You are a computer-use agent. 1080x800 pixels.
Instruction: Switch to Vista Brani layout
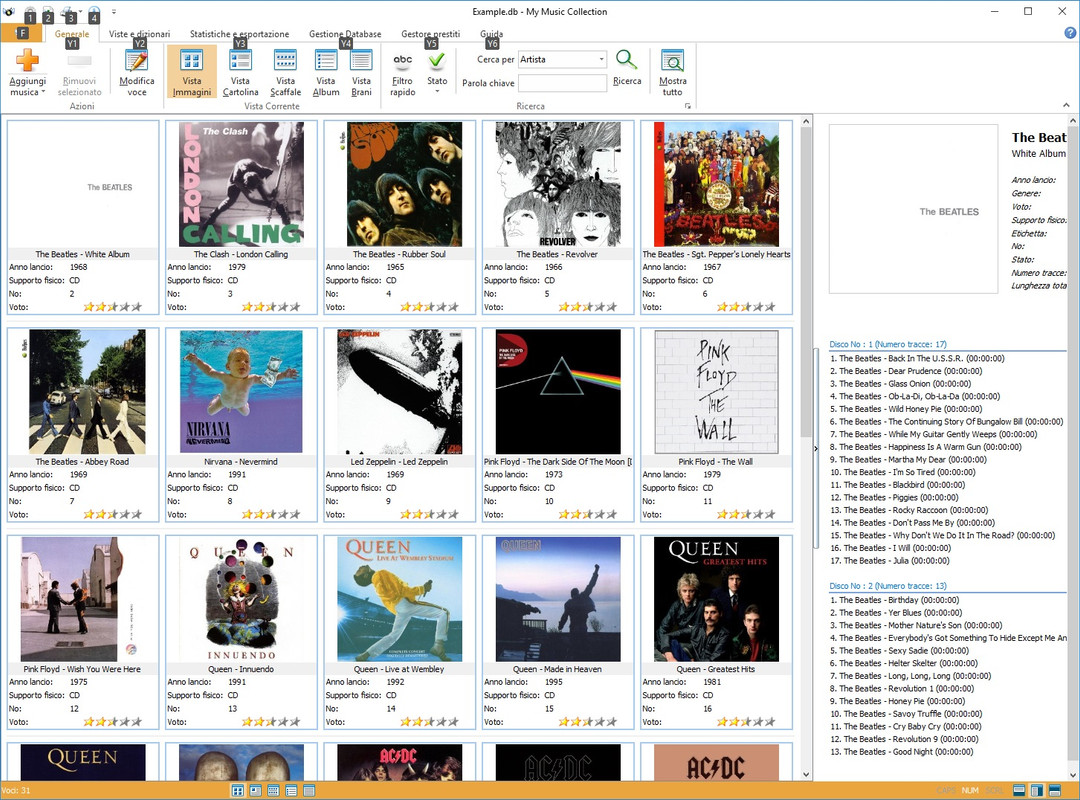361,73
